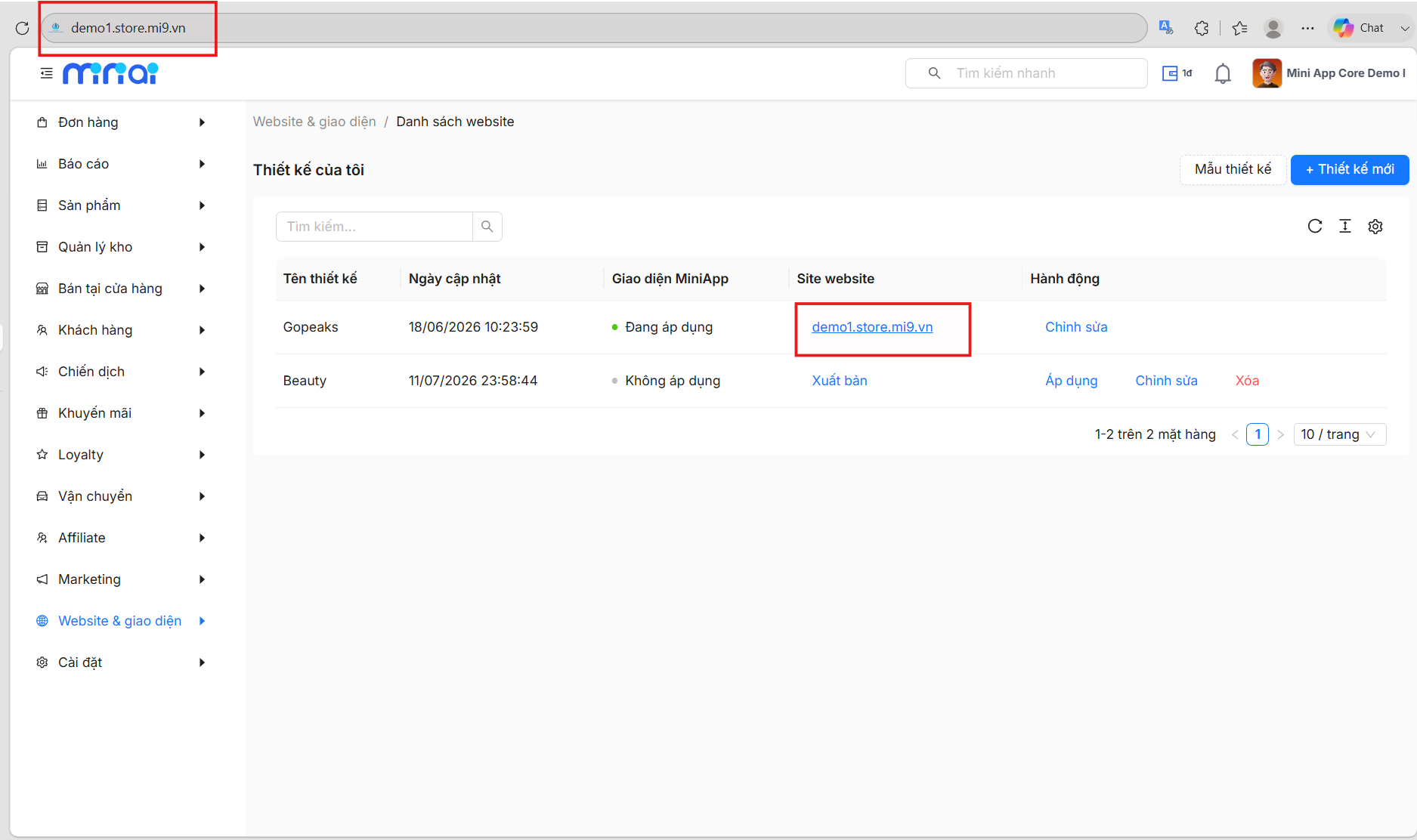This screenshot has height=840, width=1417.
Task: Click the Website & giao diện breadcrumb
Action: [x=314, y=122]
